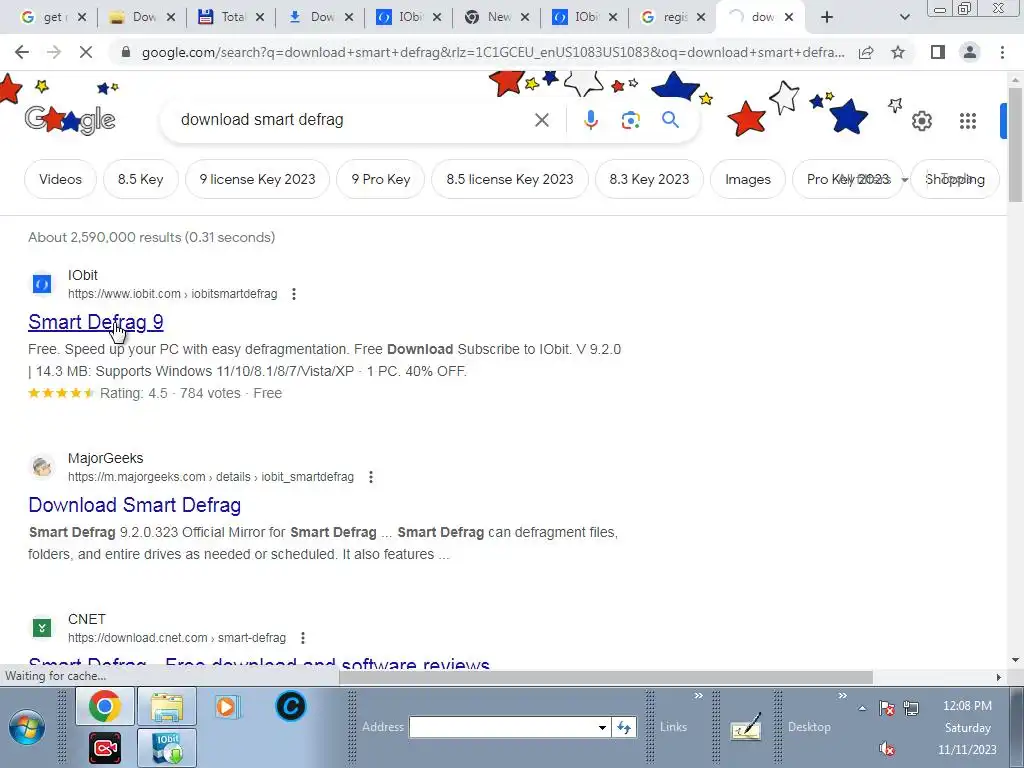The image size is (1024, 768).
Task: Open the Action Center flag tray icon
Action: [x=886, y=708]
